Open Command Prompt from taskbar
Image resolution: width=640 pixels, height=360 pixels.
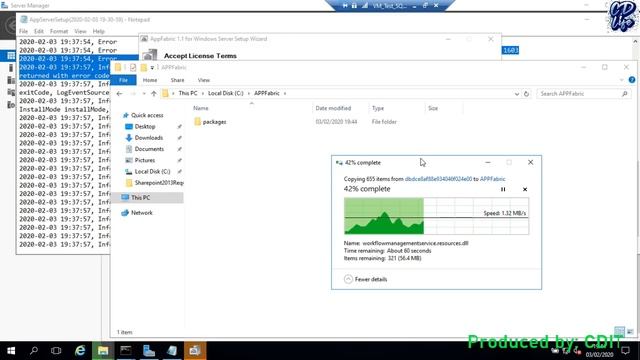click(126, 351)
